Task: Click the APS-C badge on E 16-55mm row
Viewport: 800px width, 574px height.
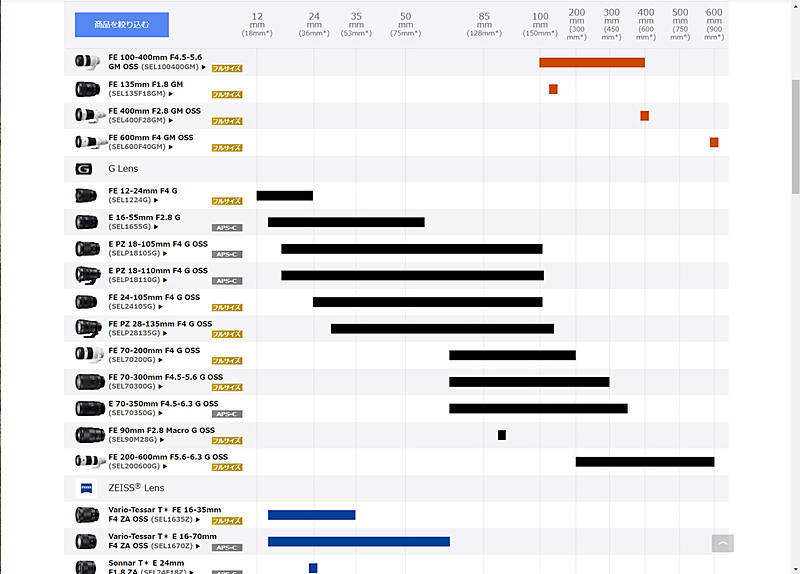Action: 227,228
